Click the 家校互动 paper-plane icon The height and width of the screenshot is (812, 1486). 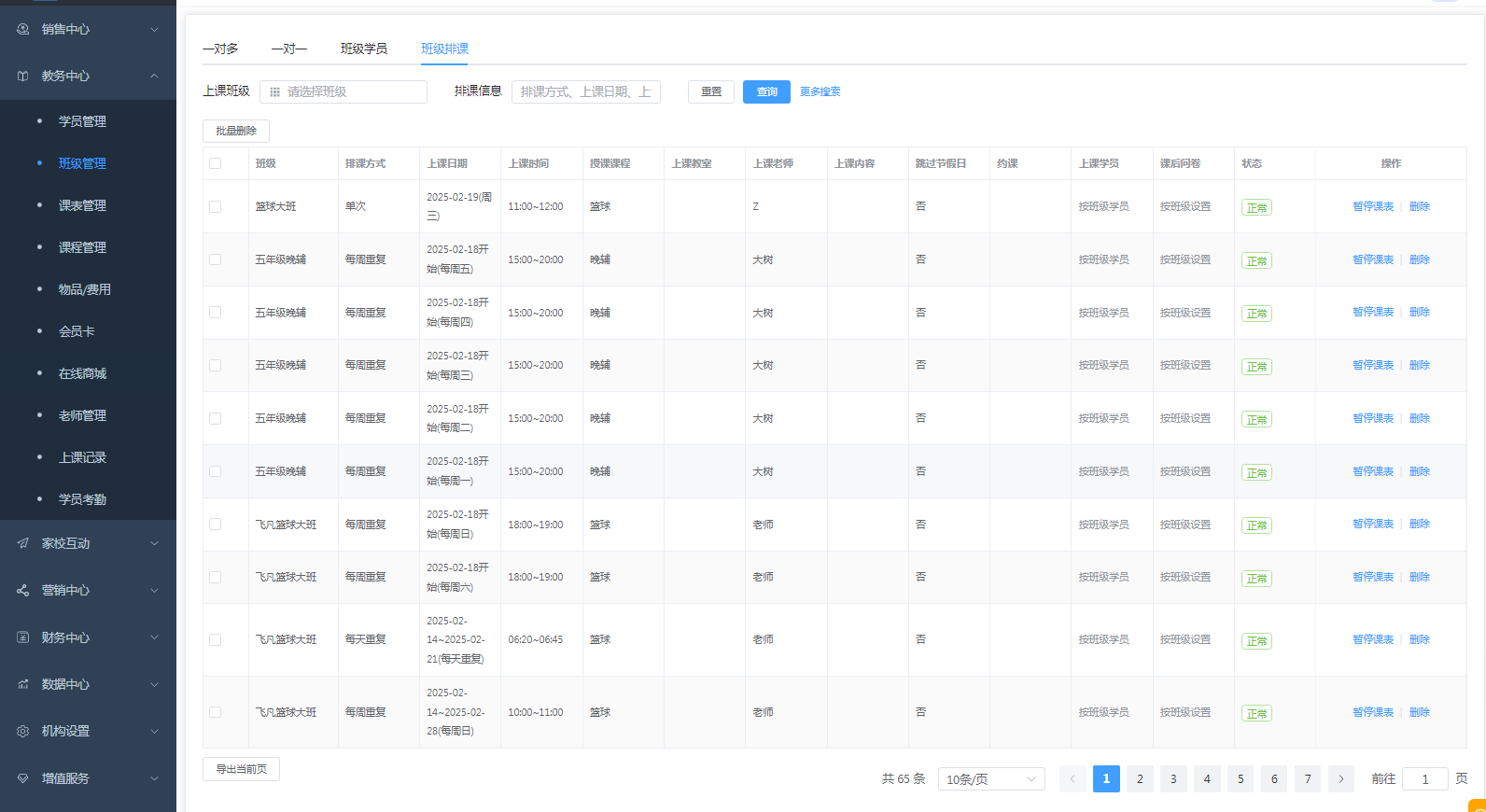coord(23,543)
